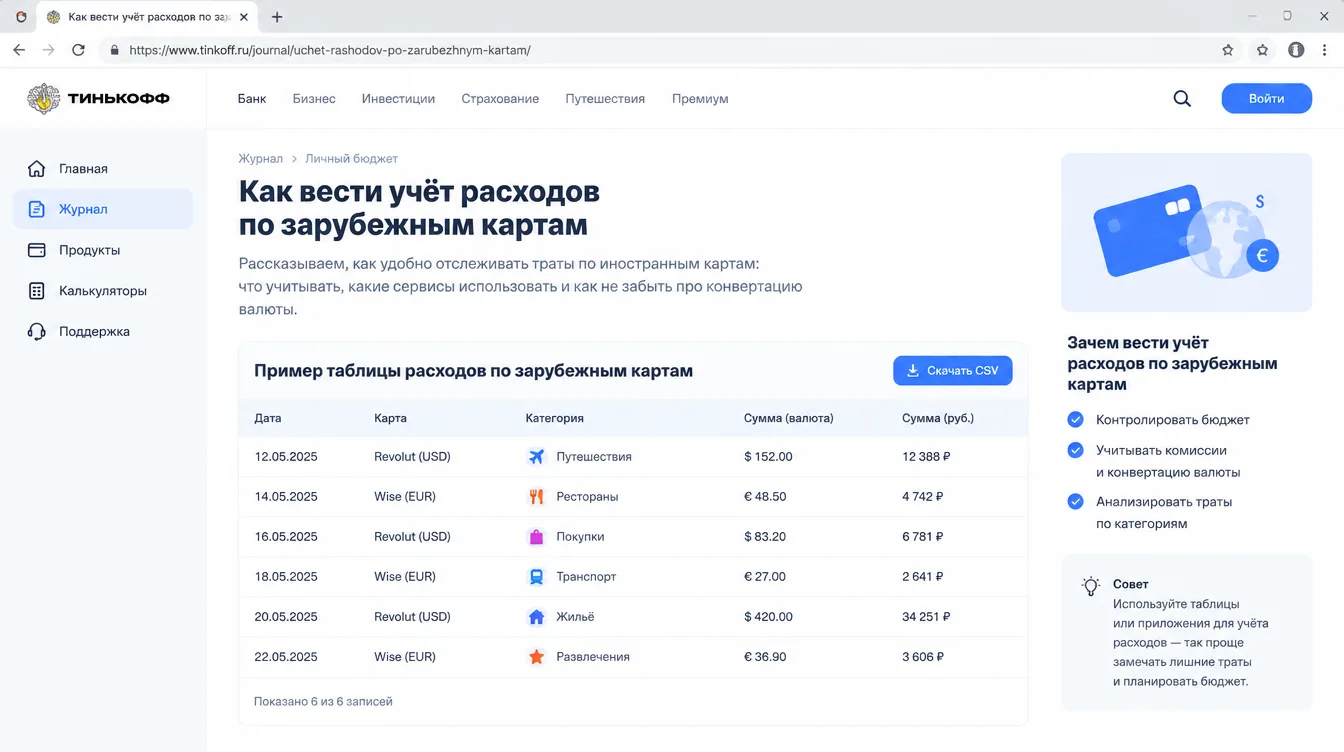The height and width of the screenshot is (752, 1344).
Task: Follow the Журнал breadcrumb link
Action: click(260, 159)
